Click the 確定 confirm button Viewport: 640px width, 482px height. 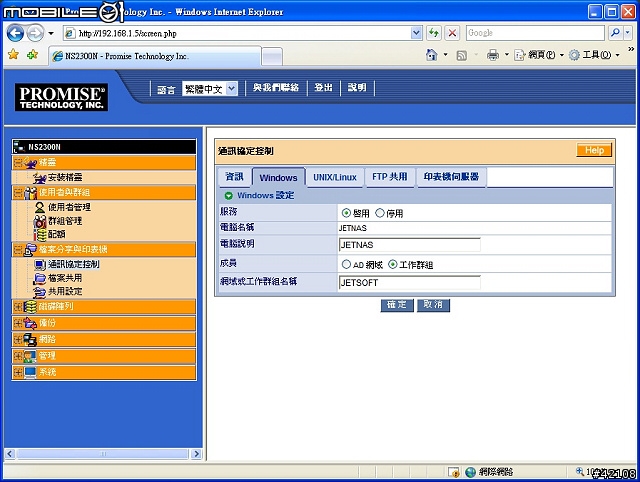[397, 305]
